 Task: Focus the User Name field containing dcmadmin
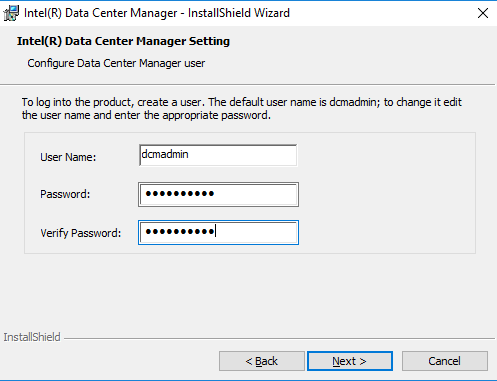218,155
